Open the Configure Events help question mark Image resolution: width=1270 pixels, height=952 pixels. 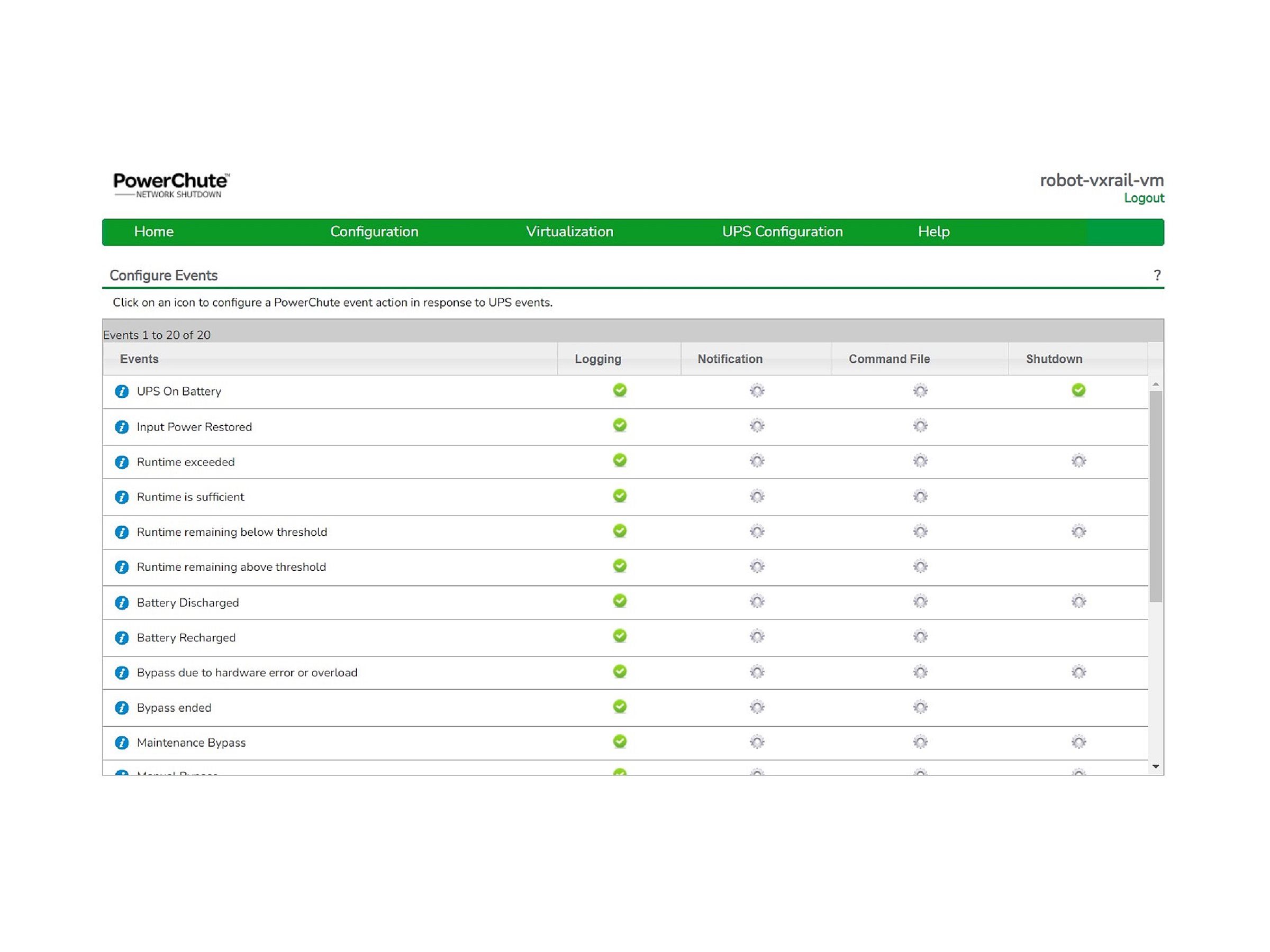coord(1157,276)
